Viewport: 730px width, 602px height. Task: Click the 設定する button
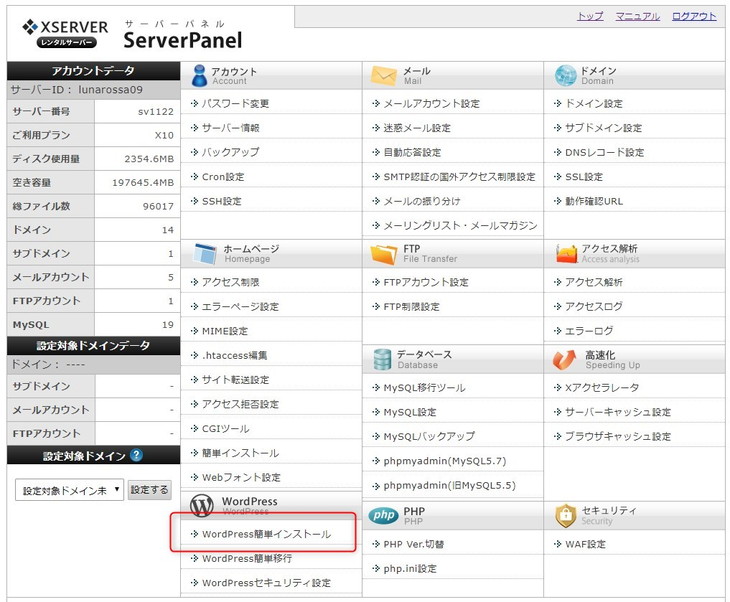149,490
